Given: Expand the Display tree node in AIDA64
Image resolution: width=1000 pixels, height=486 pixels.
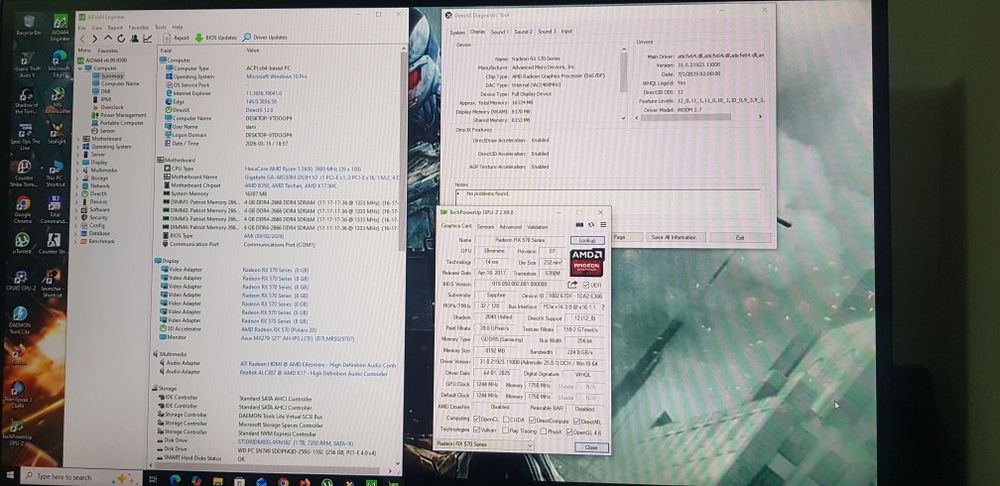Looking at the screenshot, I should coord(80,162).
